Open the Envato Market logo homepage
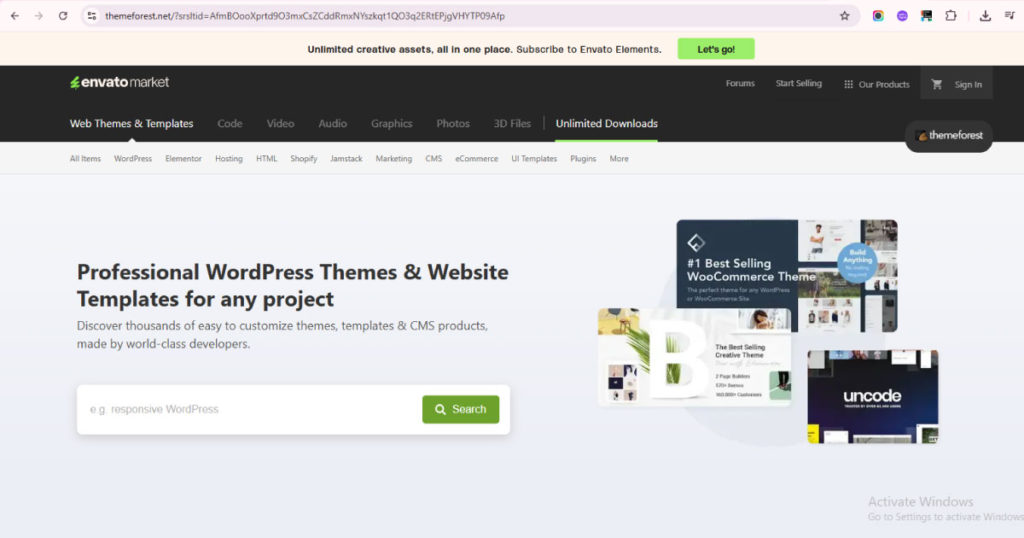 pos(120,82)
